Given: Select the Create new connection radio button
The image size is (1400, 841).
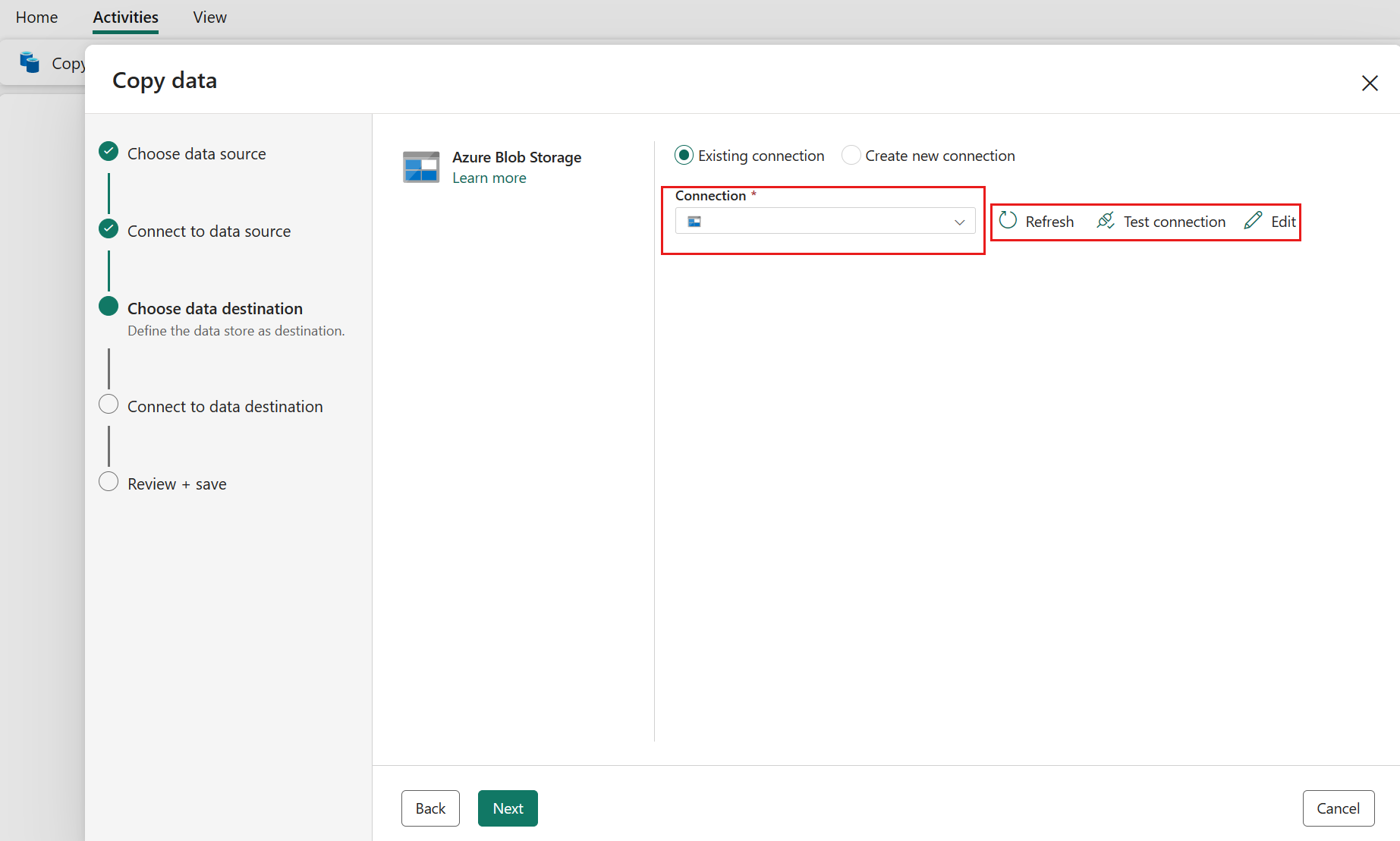Looking at the screenshot, I should (851, 156).
